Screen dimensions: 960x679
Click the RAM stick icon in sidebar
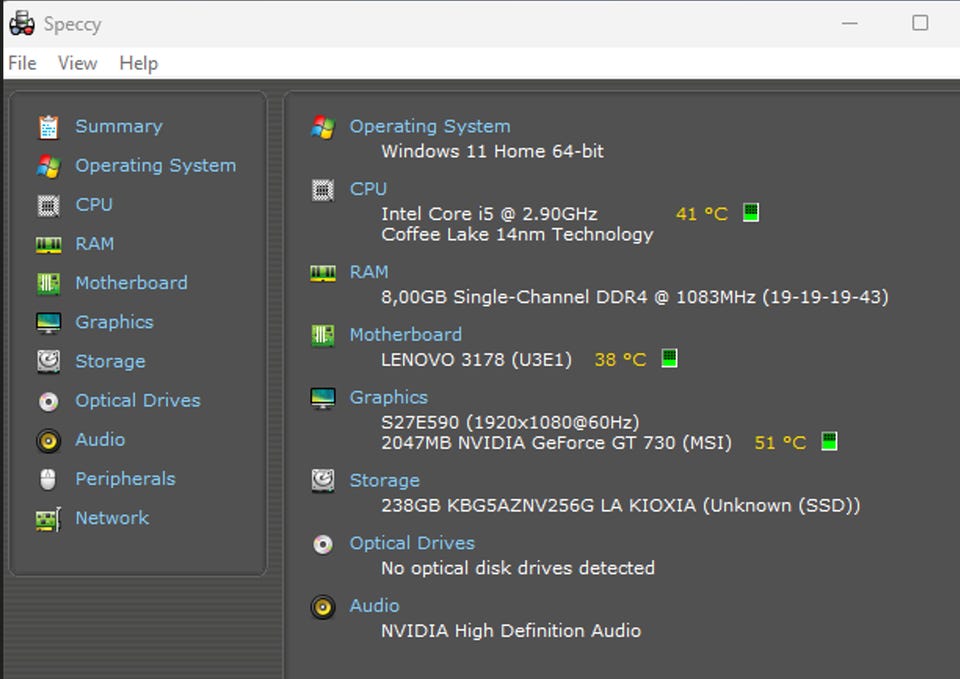48,244
